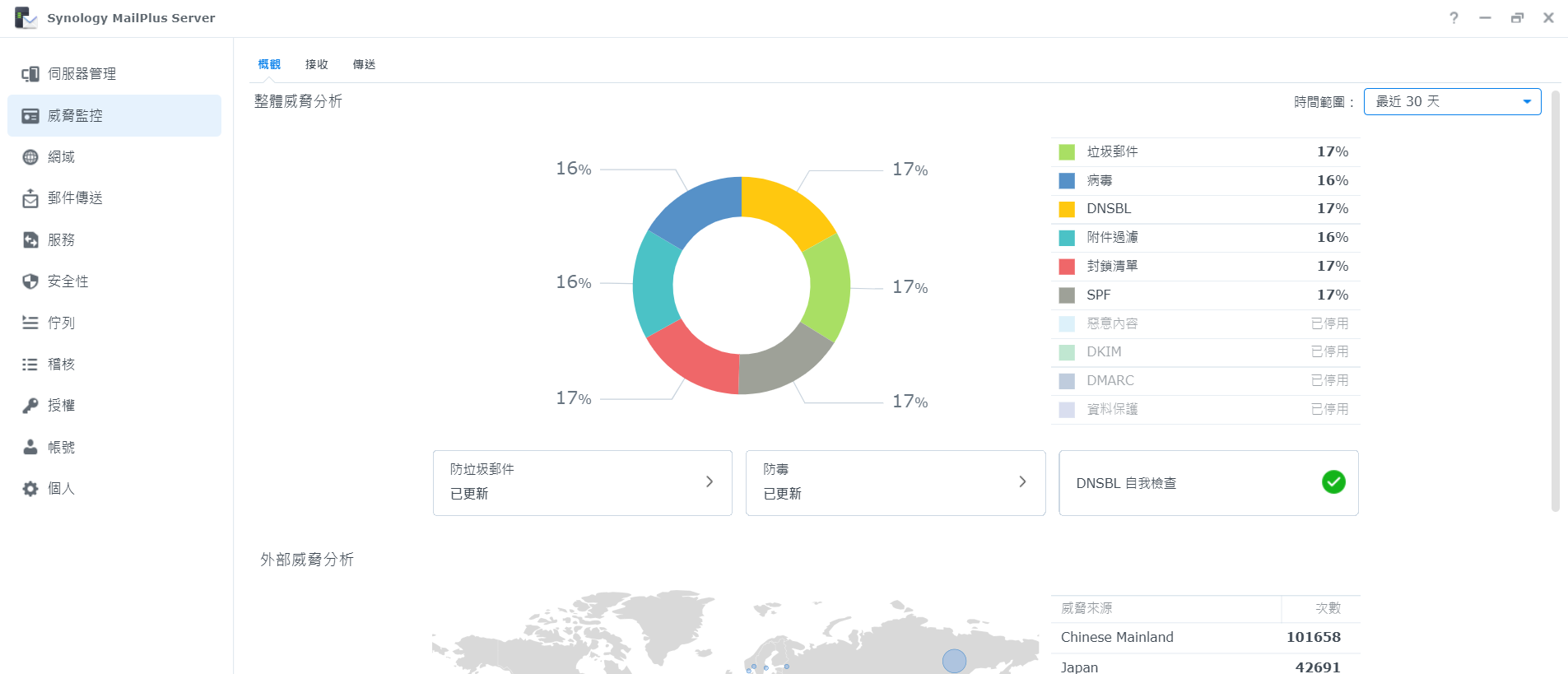Open the 防毒 已更新 card

pyautogui.click(x=896, y=483)
